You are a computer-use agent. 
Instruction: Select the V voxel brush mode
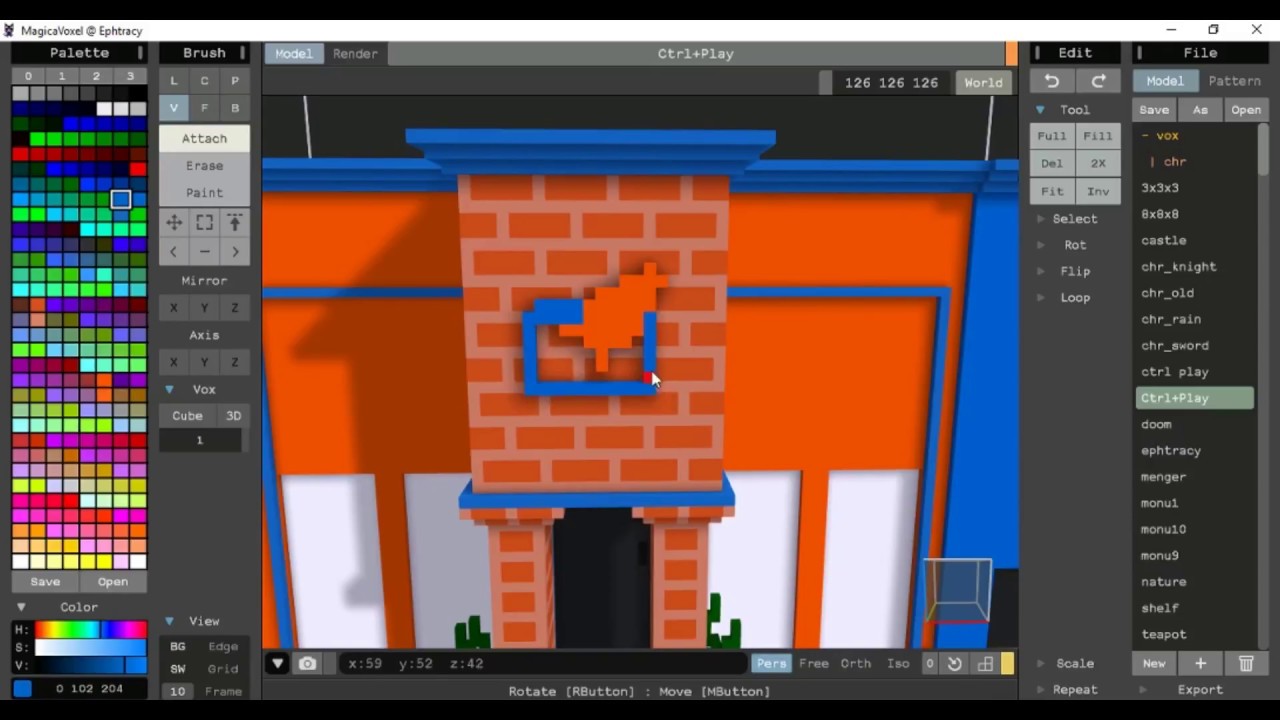[x=174, y=108]
